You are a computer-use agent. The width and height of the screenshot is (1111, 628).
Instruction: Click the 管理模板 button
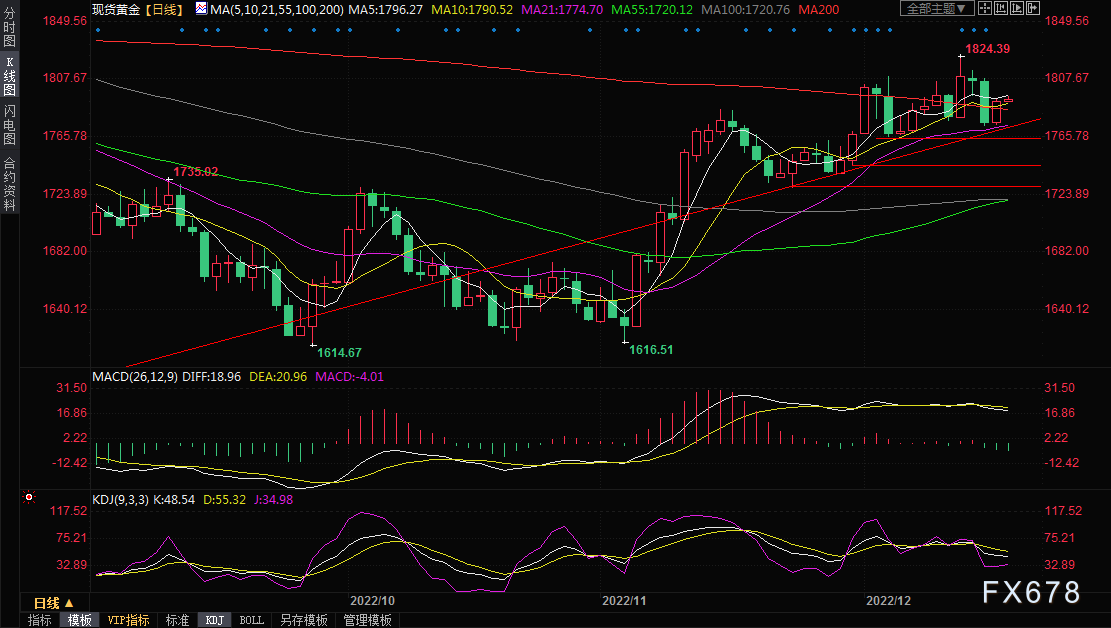pos(367,620)
